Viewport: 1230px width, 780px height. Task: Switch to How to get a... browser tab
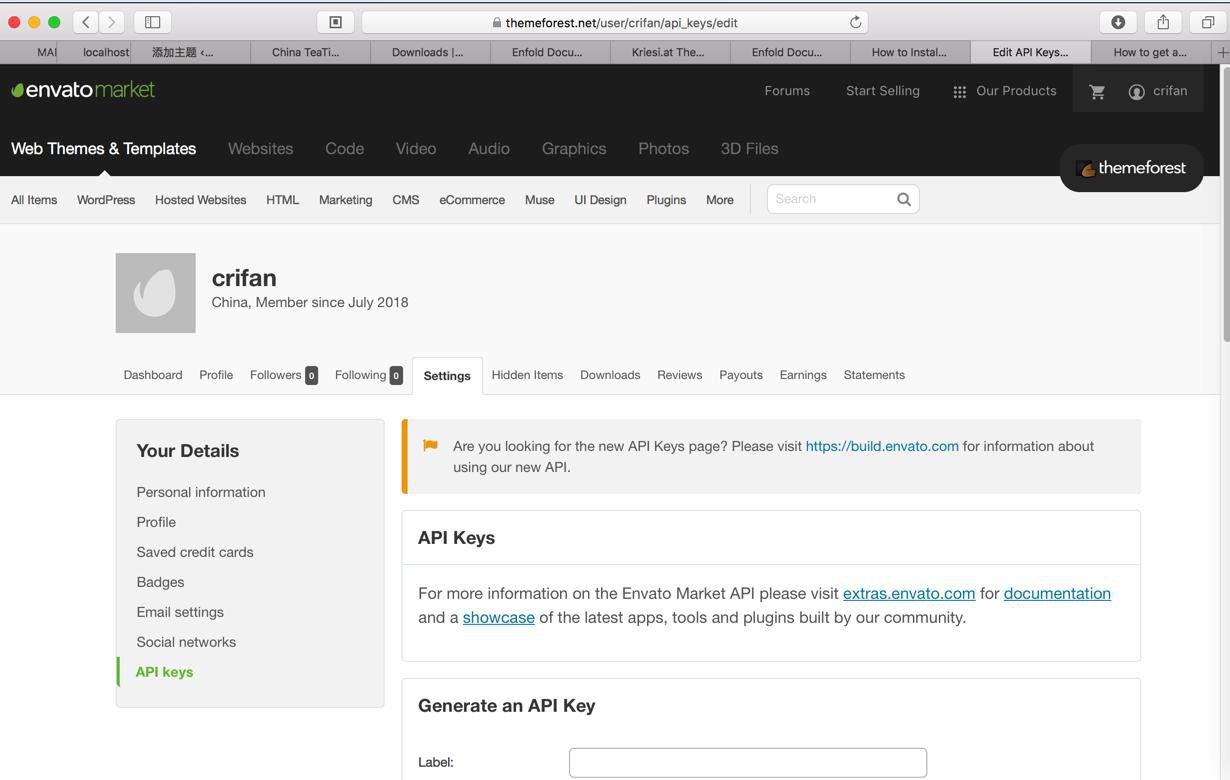(1150, 52)
